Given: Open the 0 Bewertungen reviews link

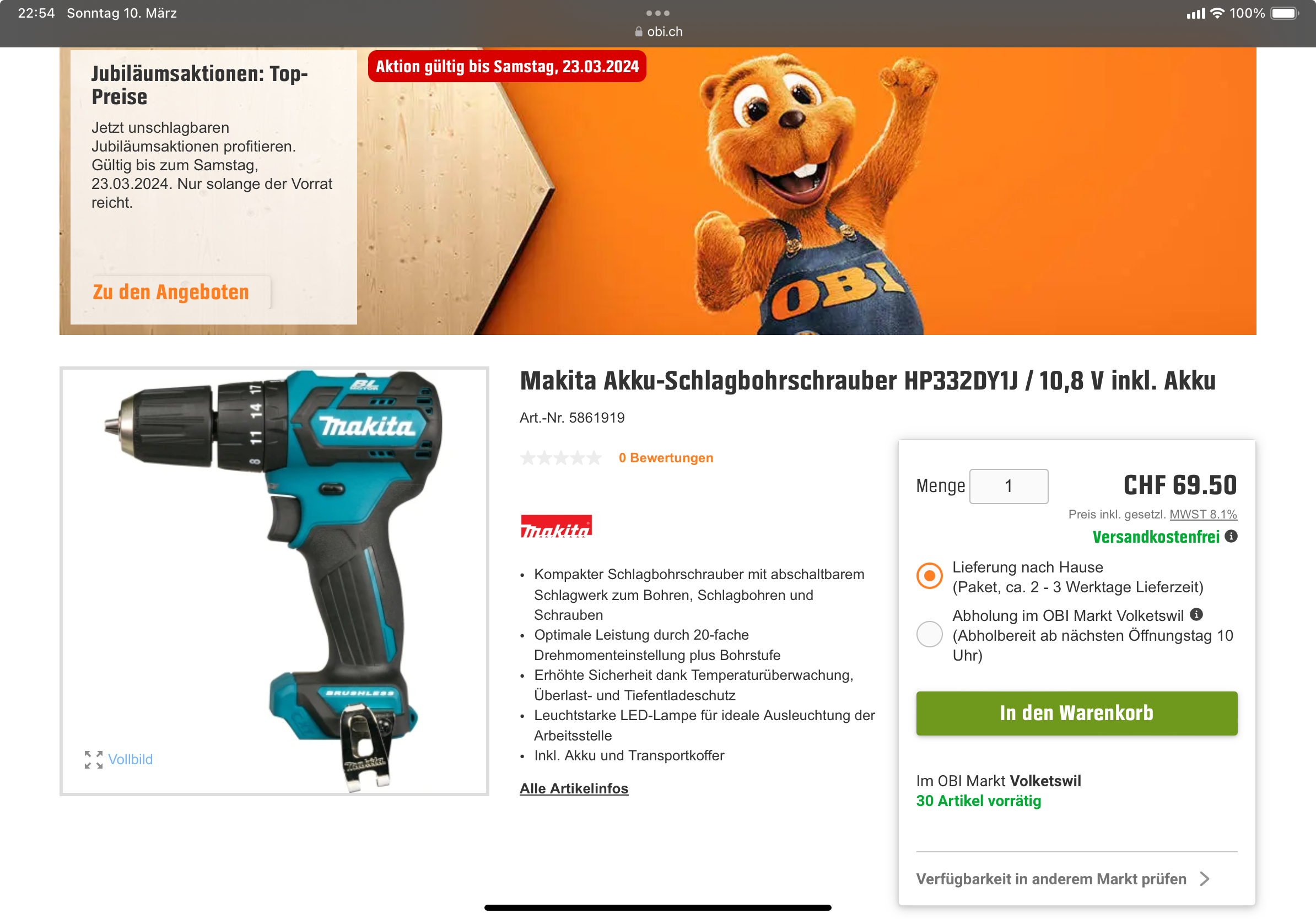Looking at the screenshot, I should [666, 458].
